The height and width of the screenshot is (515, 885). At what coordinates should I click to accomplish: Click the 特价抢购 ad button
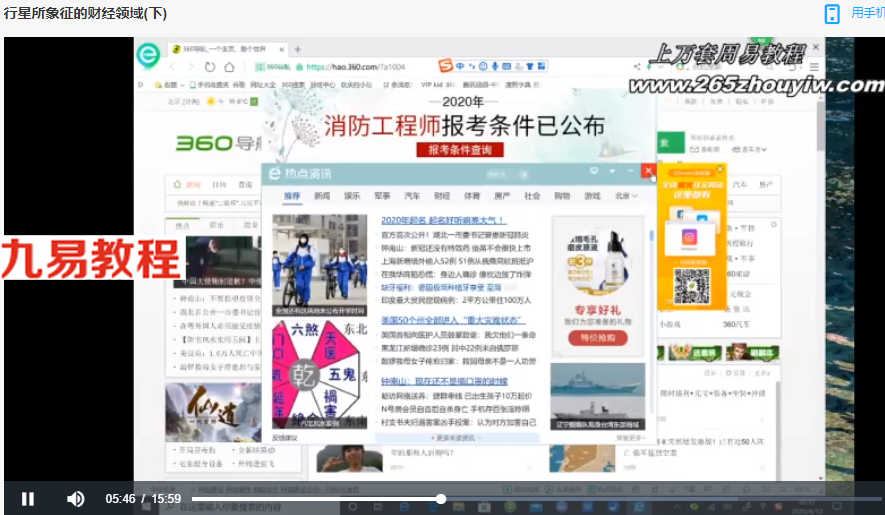pos(598,338)
